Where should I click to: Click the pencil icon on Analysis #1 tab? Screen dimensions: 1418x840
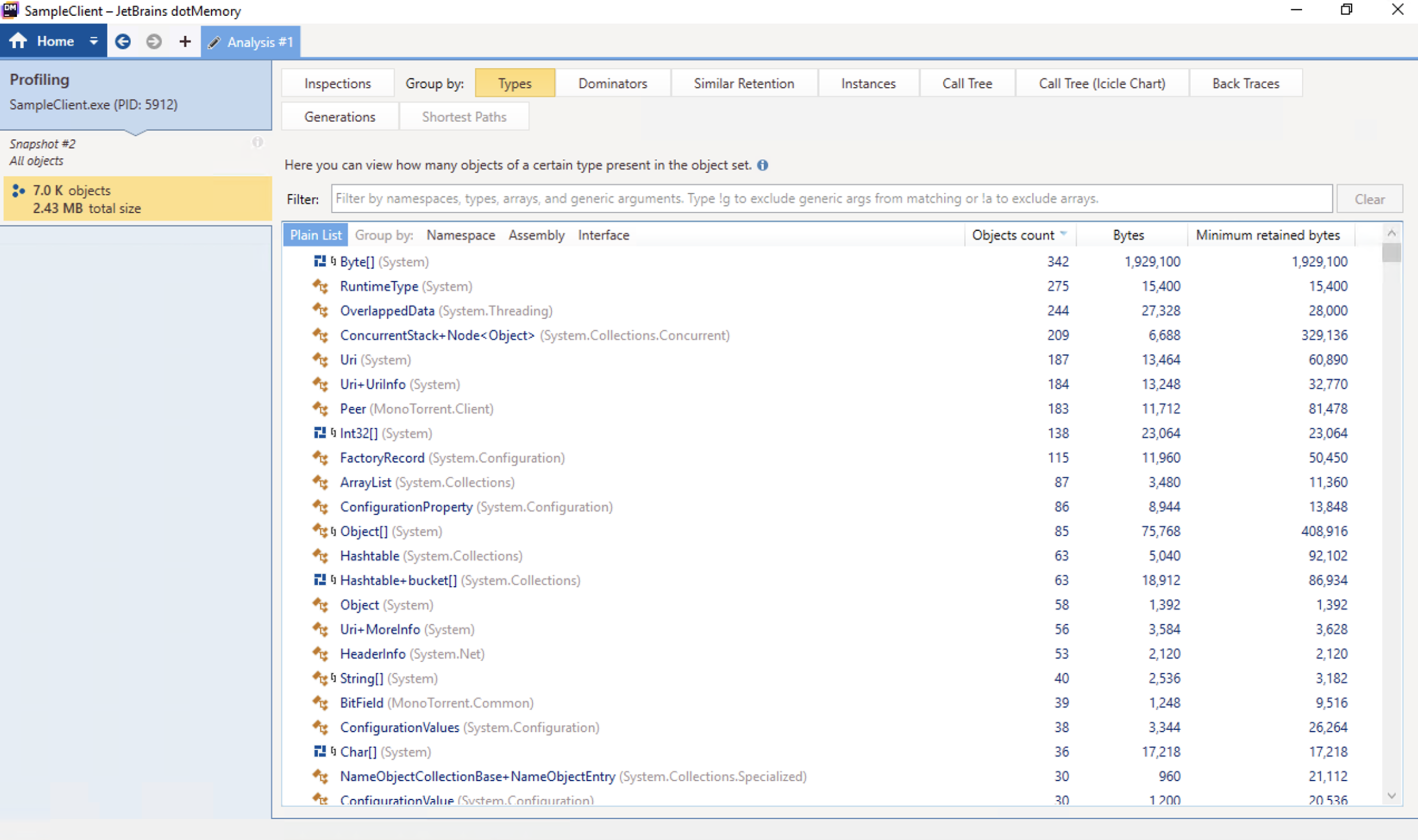pos(215,42)
